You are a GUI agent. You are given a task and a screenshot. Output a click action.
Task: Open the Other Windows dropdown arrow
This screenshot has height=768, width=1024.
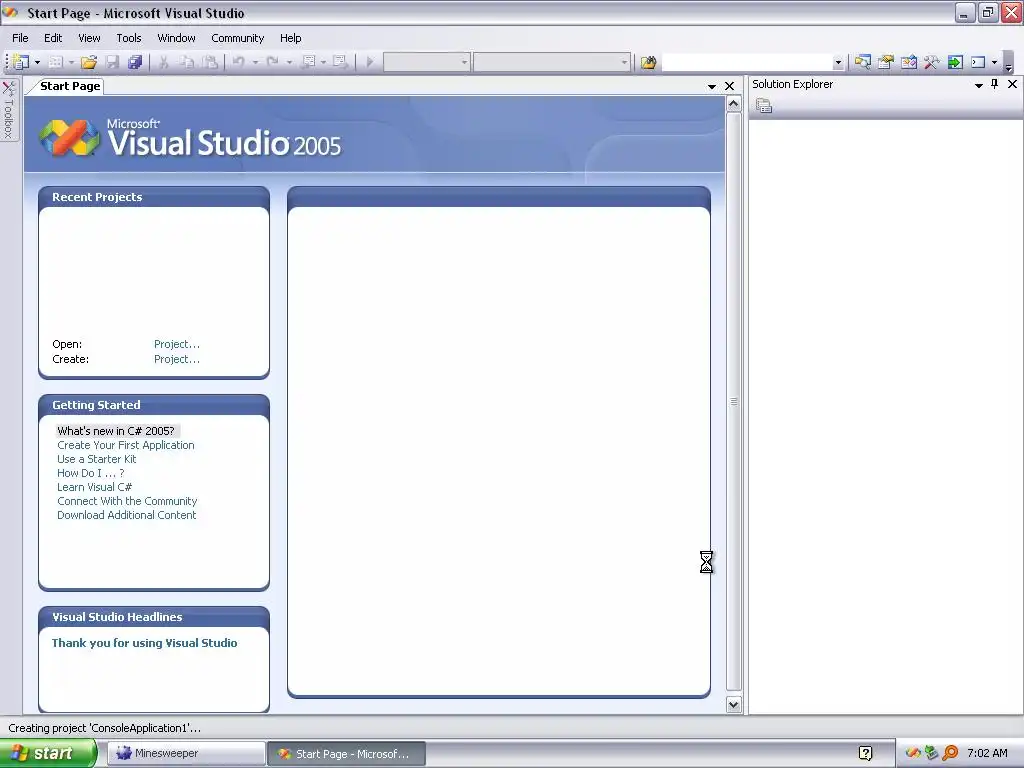click(994, 63)
